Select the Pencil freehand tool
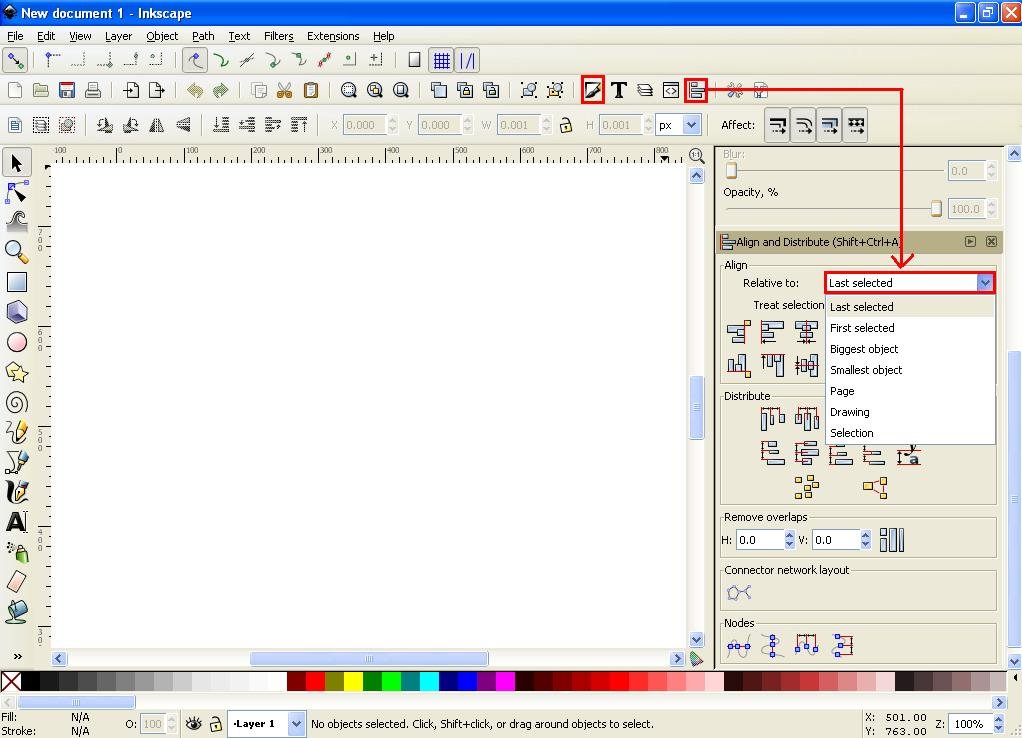This screenshot has width=1022, height=738. (x=16, y=432)
